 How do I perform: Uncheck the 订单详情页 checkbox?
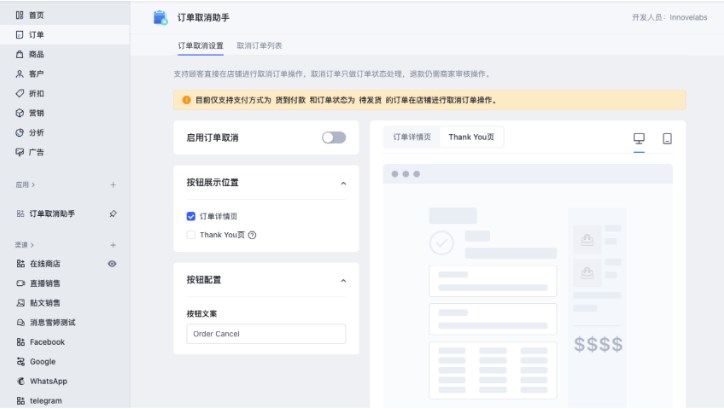(191, 216)
